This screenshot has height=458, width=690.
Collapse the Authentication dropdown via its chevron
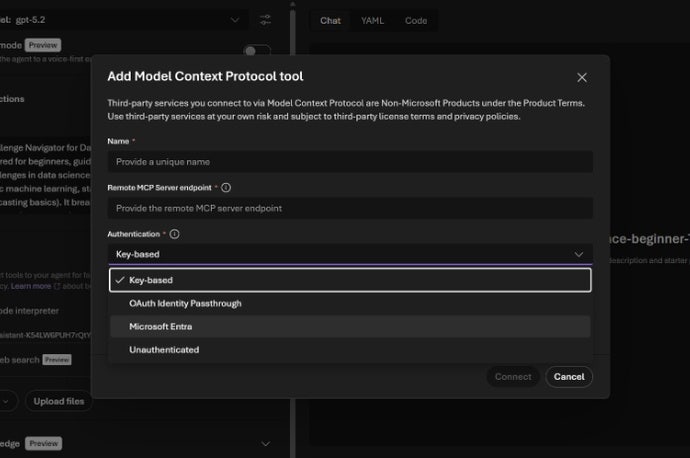[x=578, y=255]
